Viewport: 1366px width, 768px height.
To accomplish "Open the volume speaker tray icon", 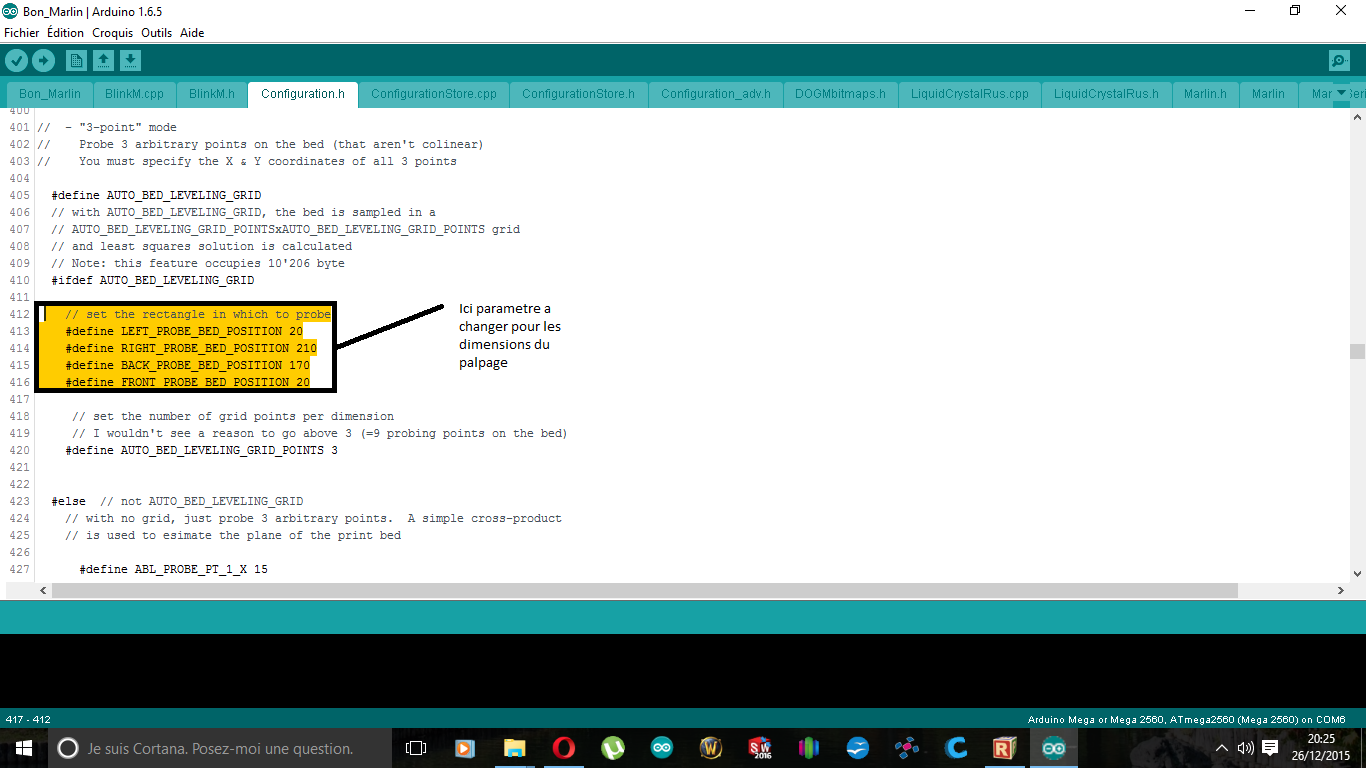I will tap(1245, 748).
